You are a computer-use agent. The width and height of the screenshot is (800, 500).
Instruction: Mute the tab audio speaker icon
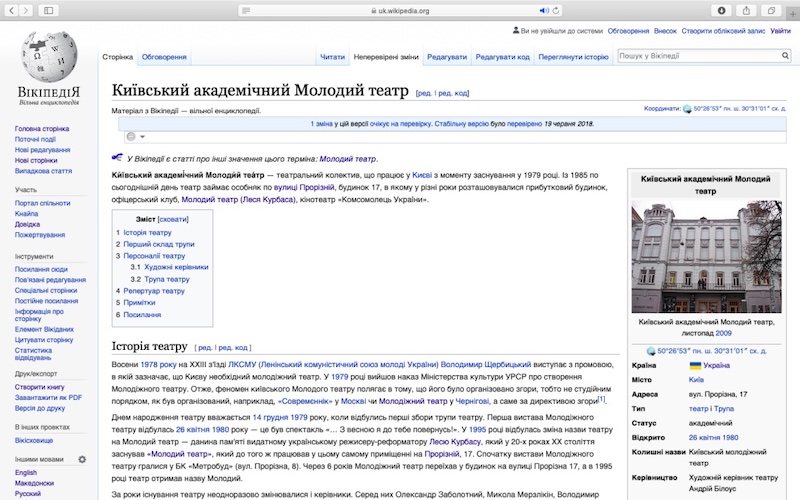pos(544,11)
